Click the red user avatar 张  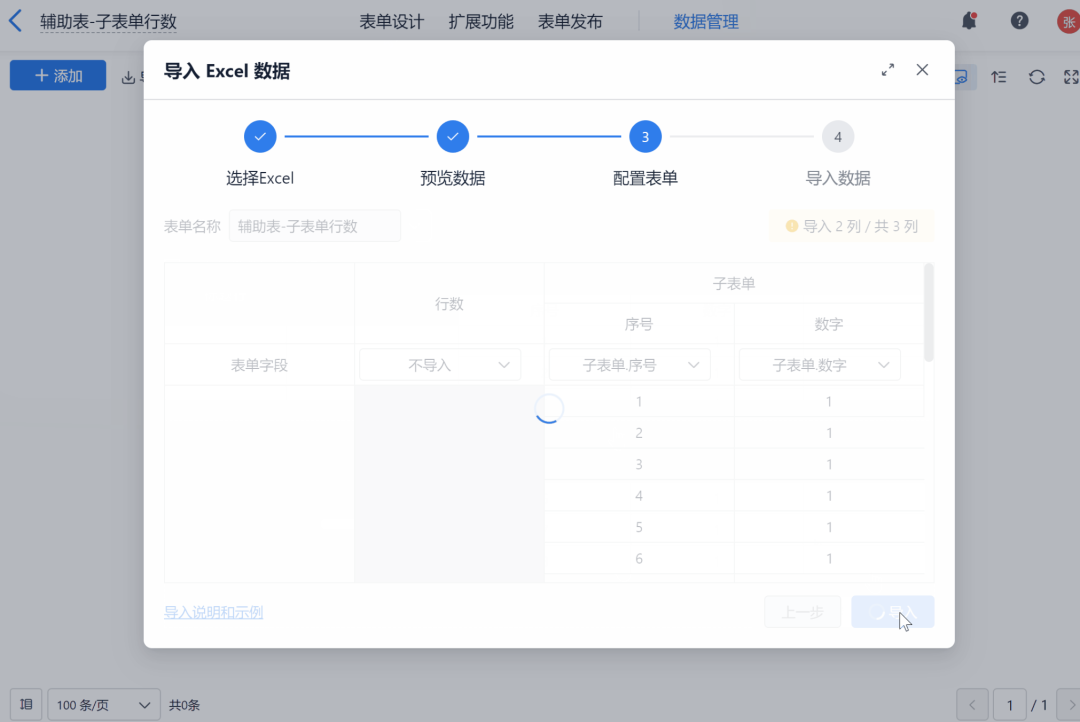[x=1068, y=21]
